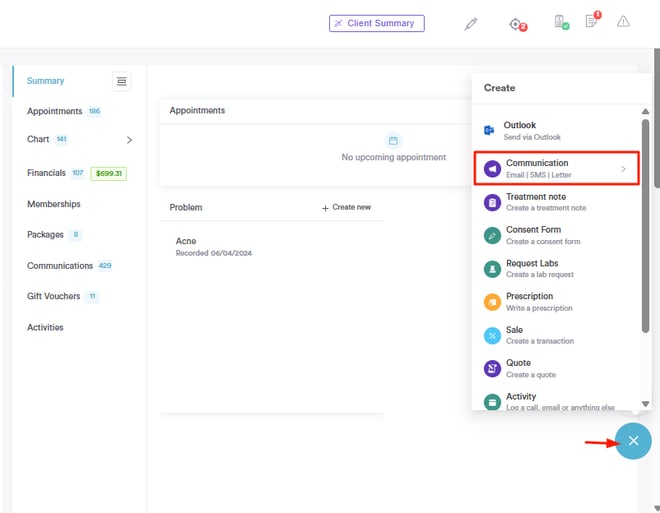
Task: Close the Create menu with blue X button
Action: 633,441
